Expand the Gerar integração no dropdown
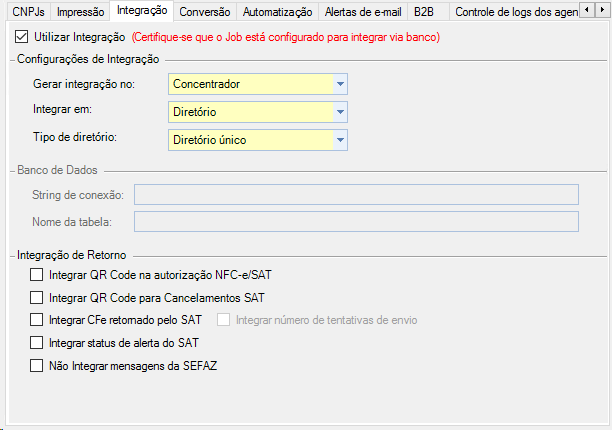 tap(340, 84)
